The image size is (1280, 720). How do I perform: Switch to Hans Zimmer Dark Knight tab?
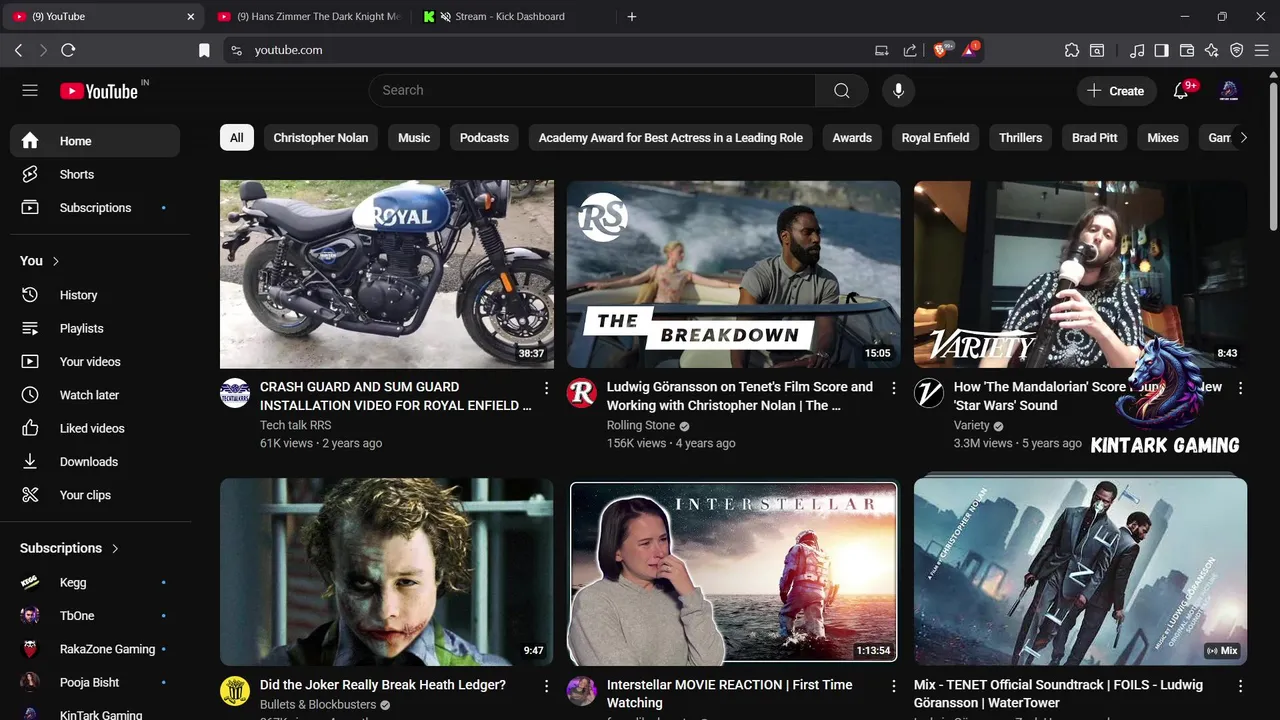308,16
